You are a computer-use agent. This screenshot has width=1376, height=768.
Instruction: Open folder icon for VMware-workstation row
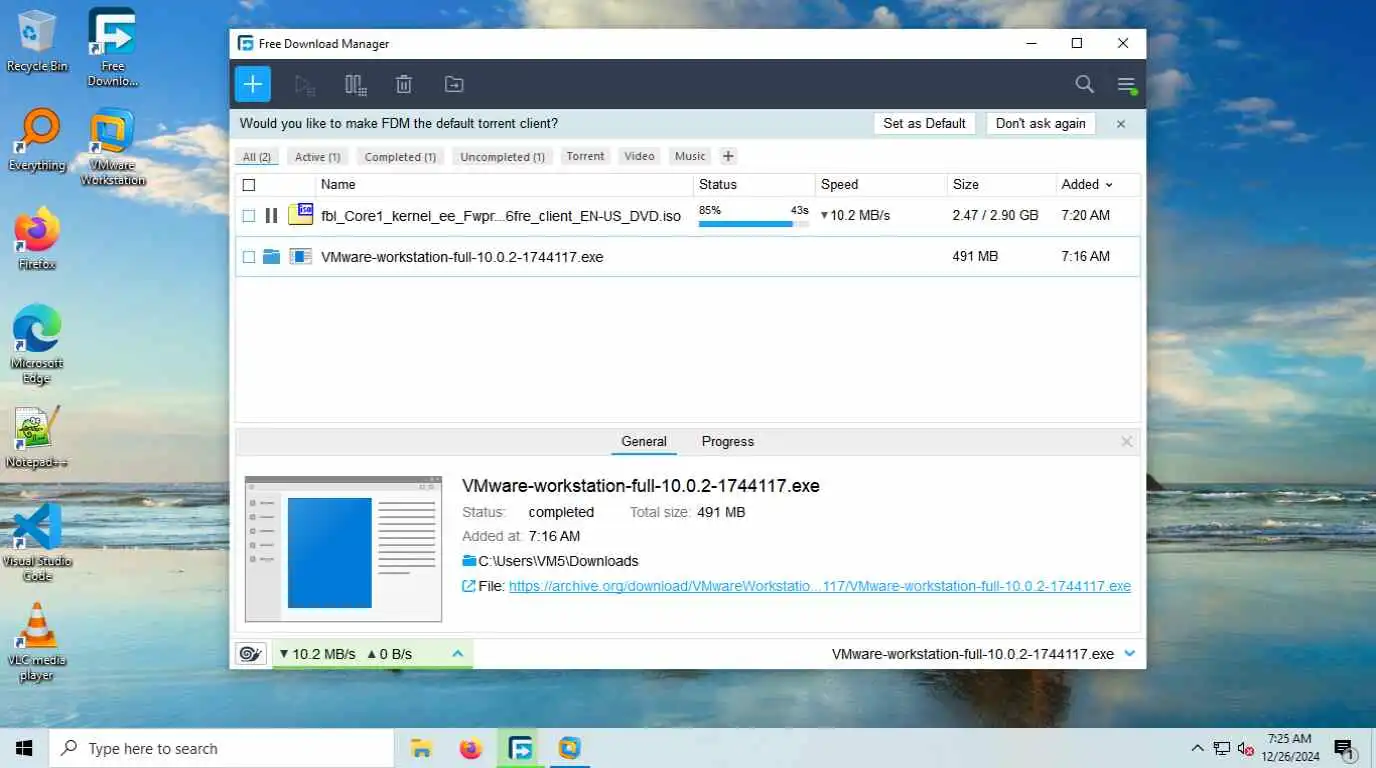(271, 257)
